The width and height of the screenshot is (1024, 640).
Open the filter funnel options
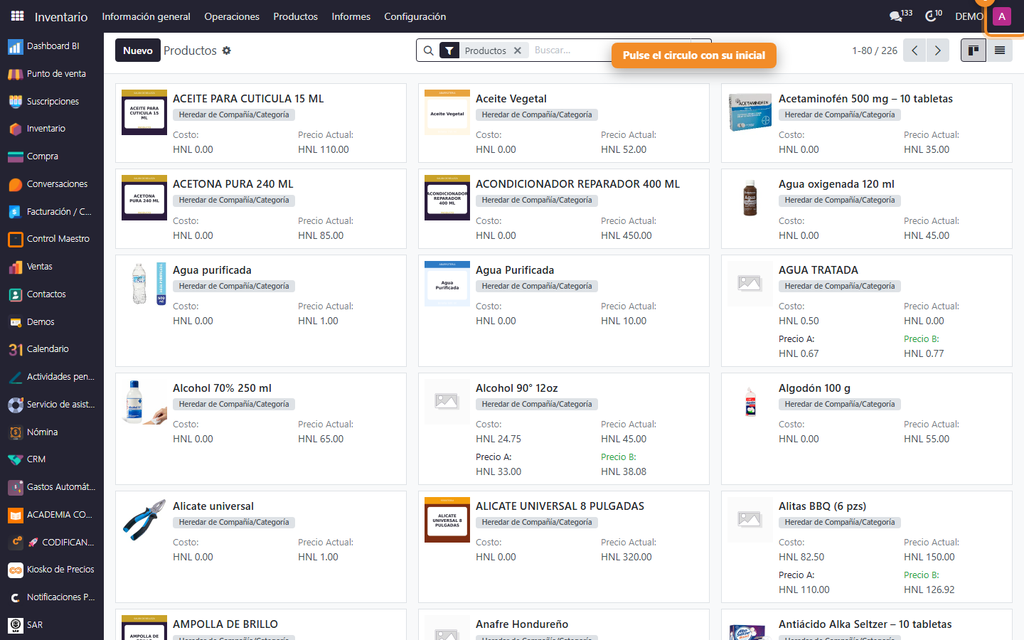(449, 50)
